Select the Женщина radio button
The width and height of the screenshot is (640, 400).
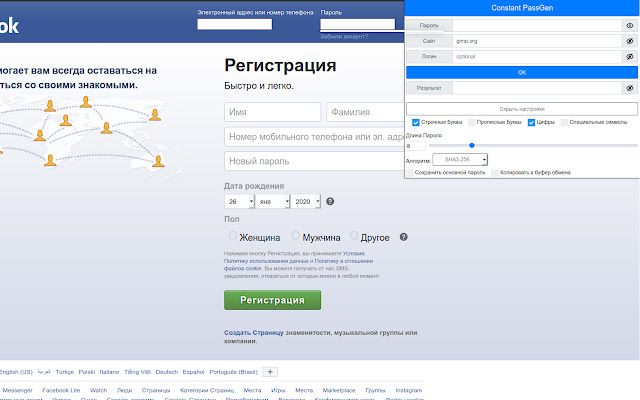(x=232, y=235)
